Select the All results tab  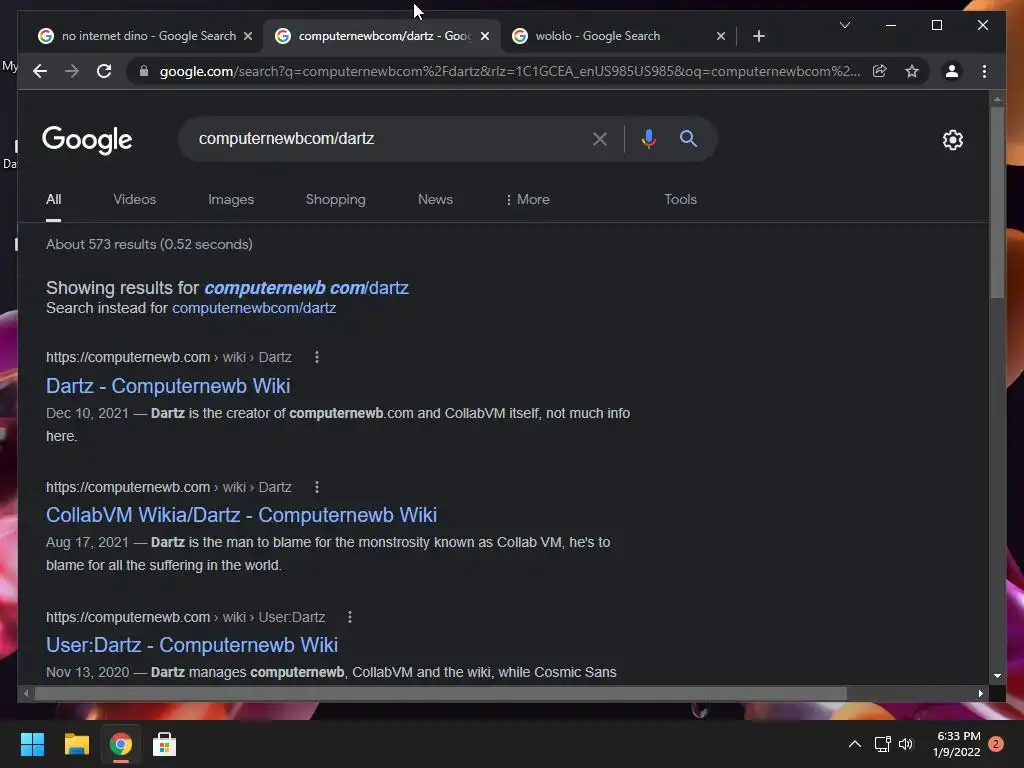click(54, 199)
